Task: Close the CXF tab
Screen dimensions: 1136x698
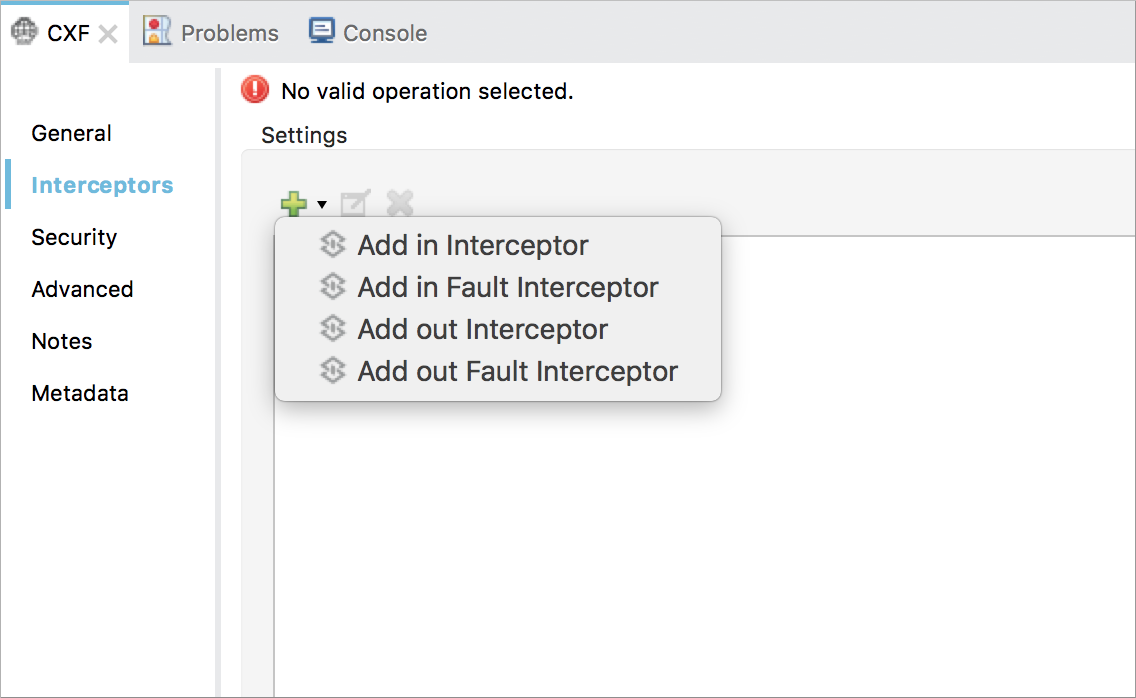Action: pyautogui.click(x=108, y=34)
